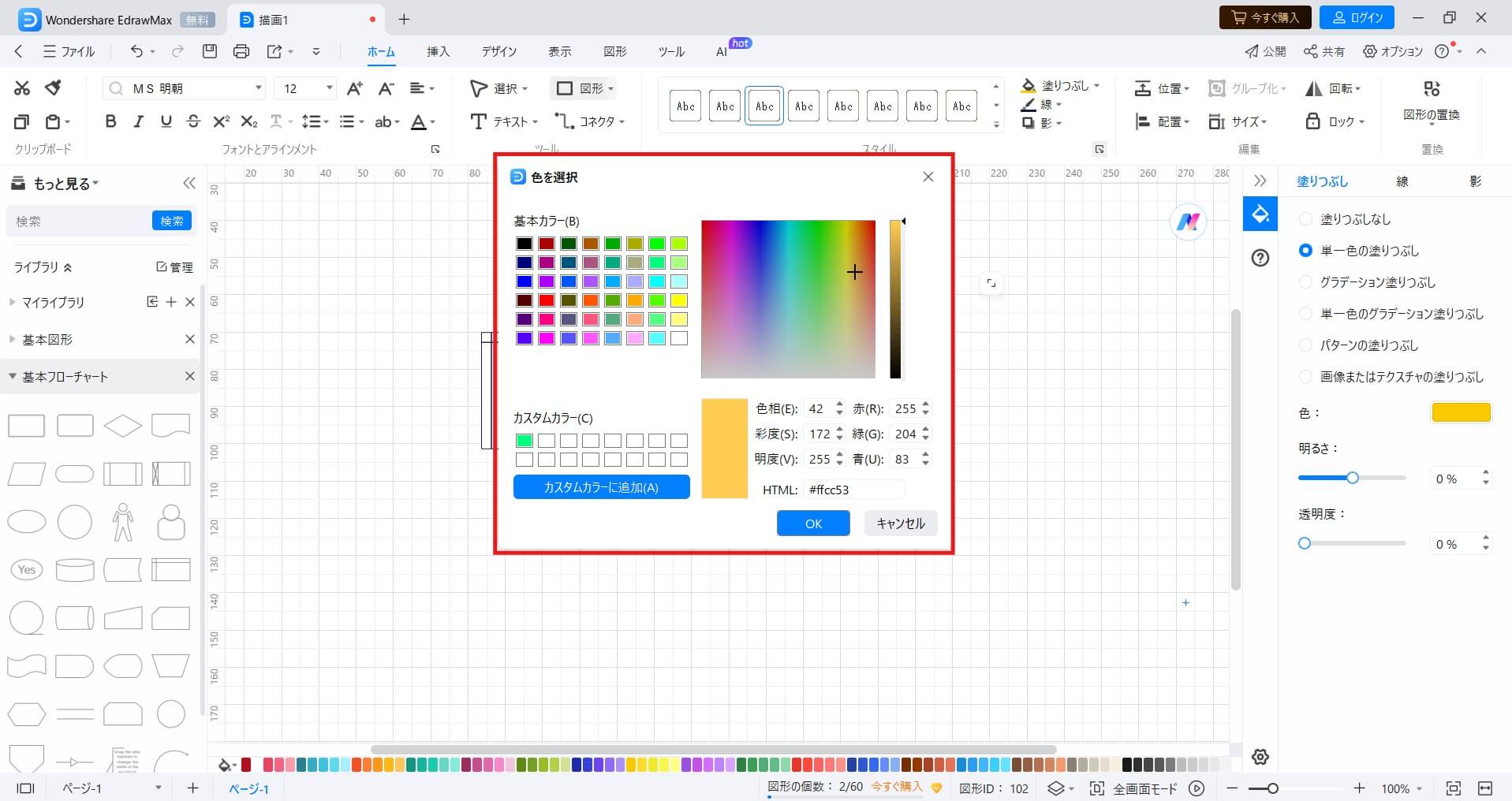Open the font size dropdown
The image size is (1512, 801).
pos(330,88)
